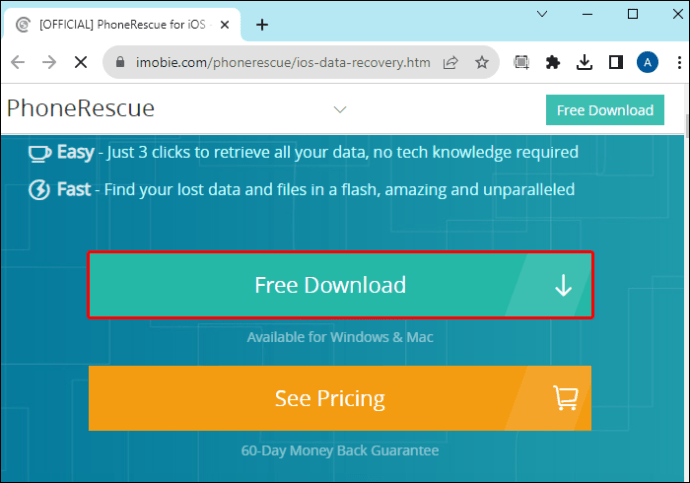Open the screenshot capture extension icon
The image size is (690, 483).
coord(521,62)
